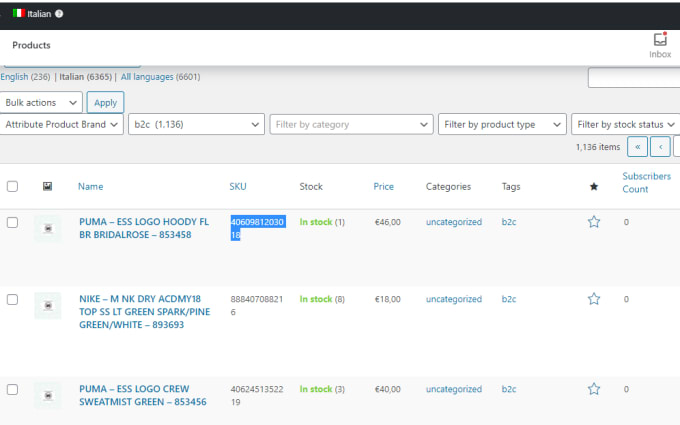Image resolution: width=680 pixels, height=425 pixels.
Task: Click 'In stock (1)' status text
Action: tap(322, 222)
